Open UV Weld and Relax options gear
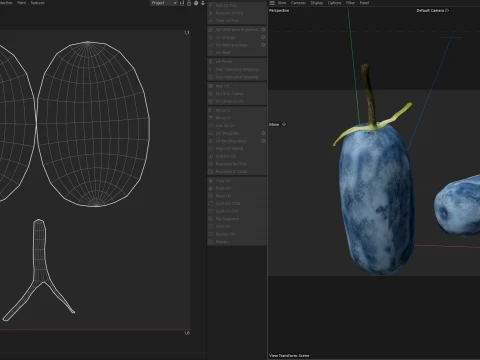The image size is (480, 360). tap(263, 45)
